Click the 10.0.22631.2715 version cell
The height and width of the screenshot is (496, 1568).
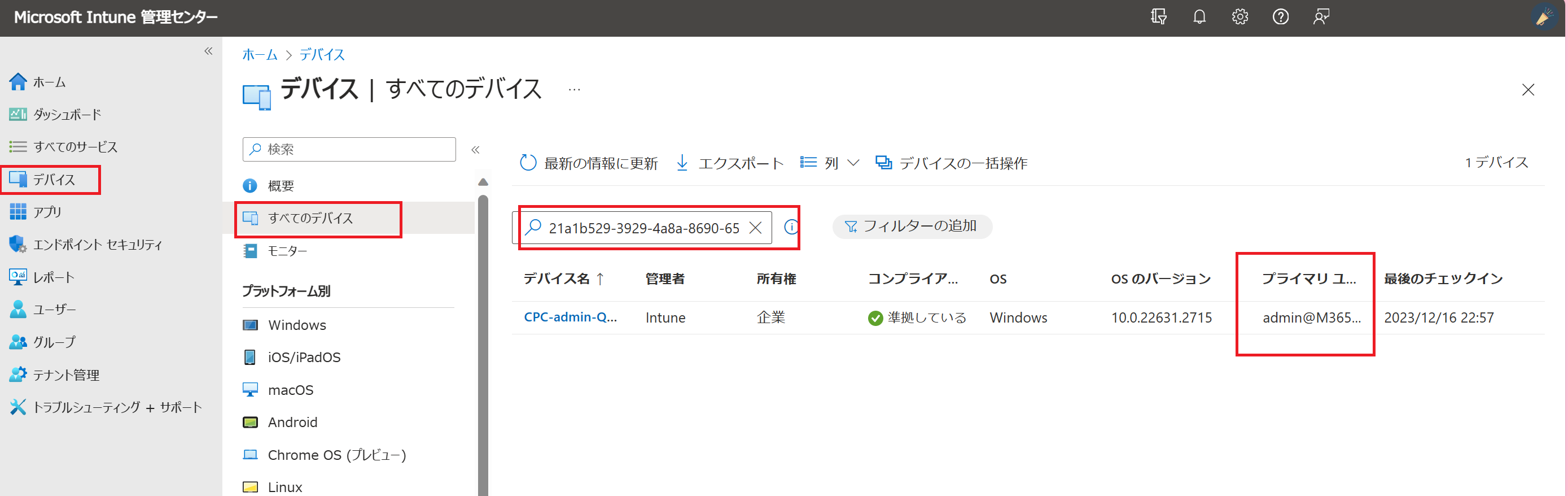tap(1162, 318)
